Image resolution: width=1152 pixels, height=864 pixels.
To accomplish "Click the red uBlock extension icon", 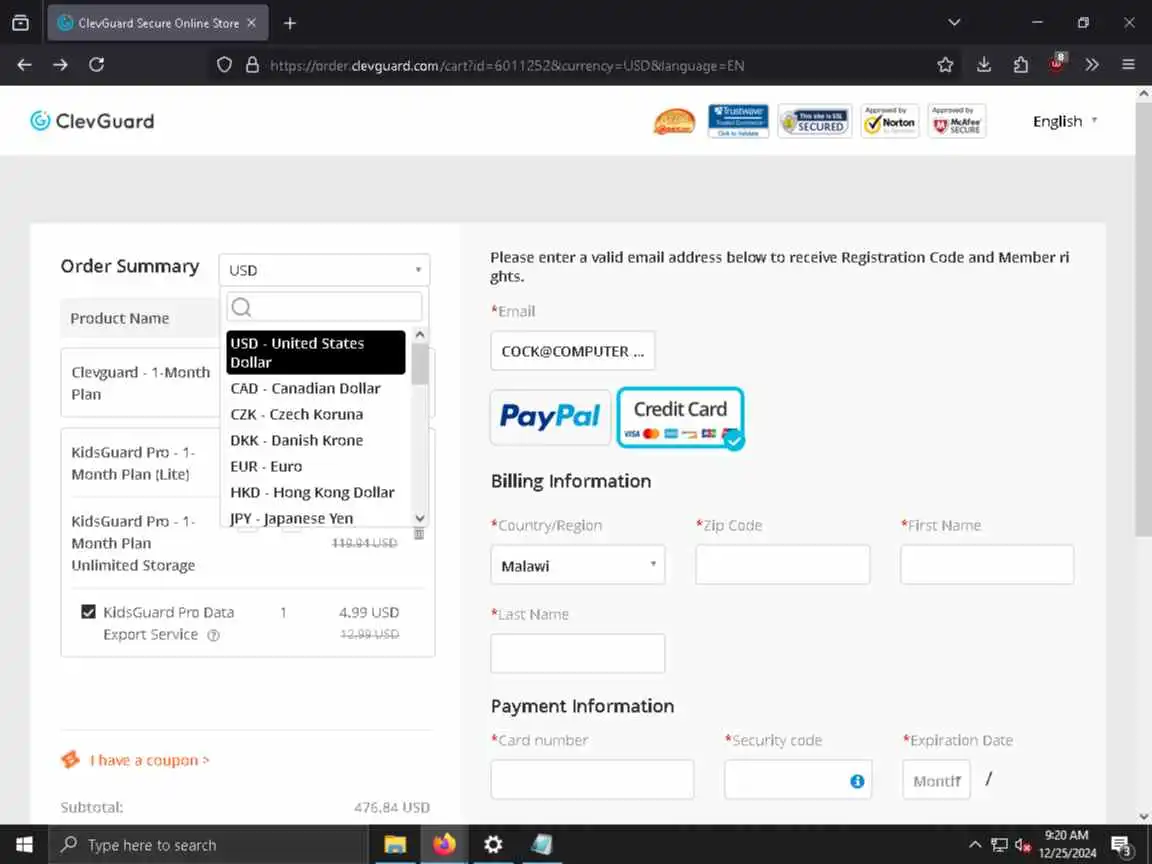I will (1057, 63).
